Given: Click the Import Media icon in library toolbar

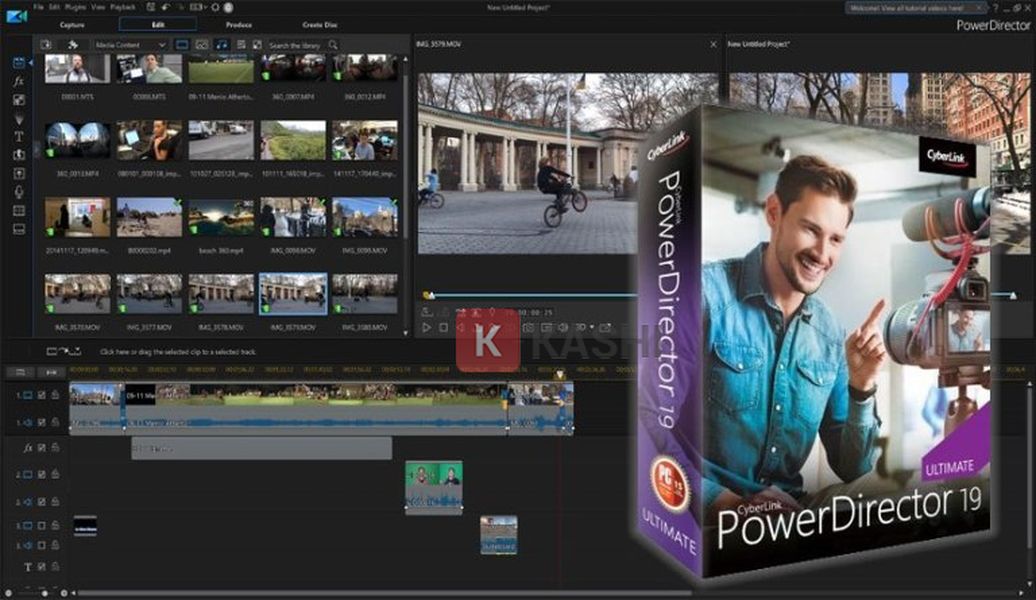Looking at the screenshot, I should pyautogui.click(x=46, y=45).
